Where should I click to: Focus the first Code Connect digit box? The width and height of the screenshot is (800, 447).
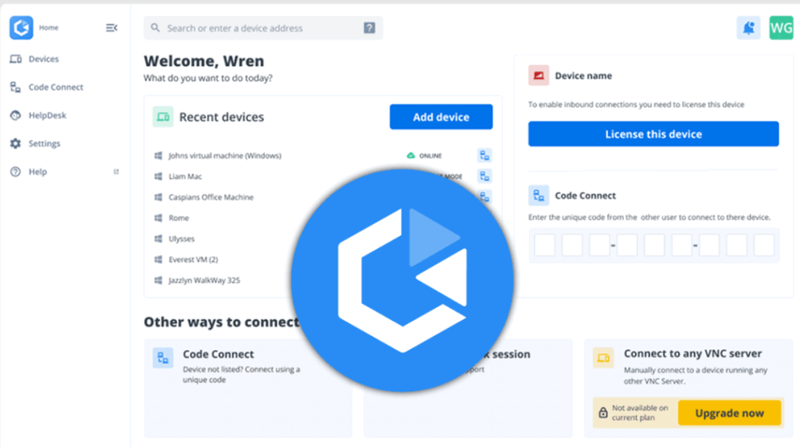pyautogui.click(x=544, y=245)
